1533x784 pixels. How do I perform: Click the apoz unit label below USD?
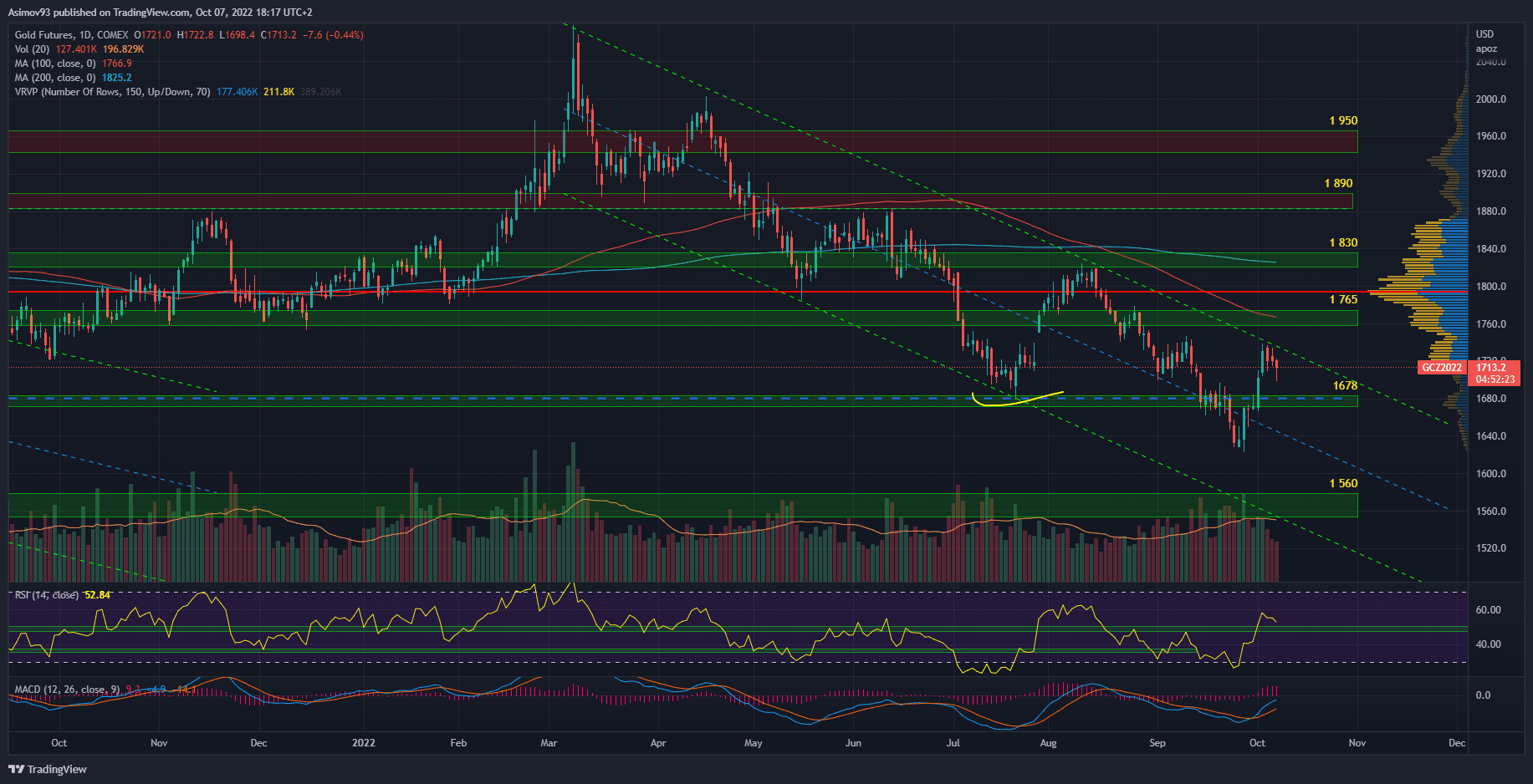[1486, 48]
